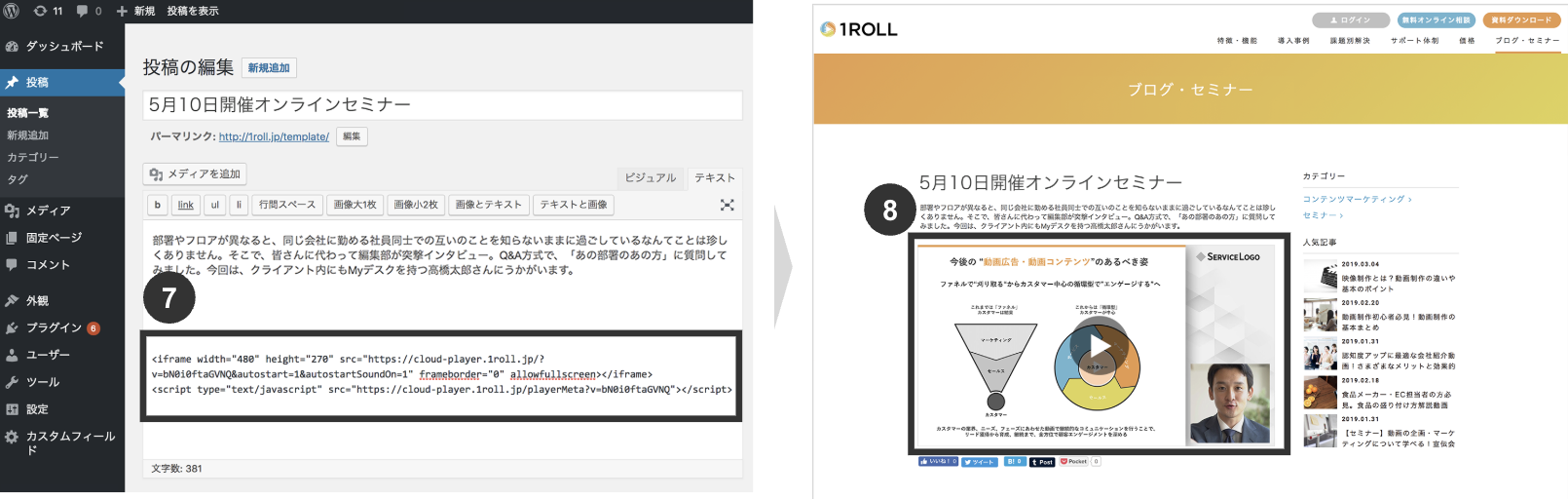Open ダッシュボード in the sidebar
The height and width of the screenshot is (499, 1568).
click(64, 46)
